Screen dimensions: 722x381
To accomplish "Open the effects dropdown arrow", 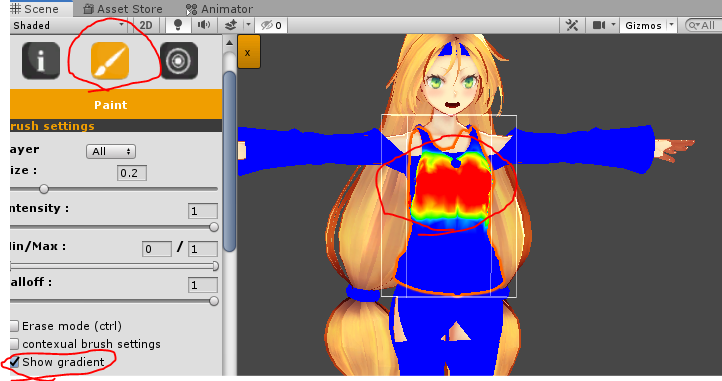I will click(248, 25).
